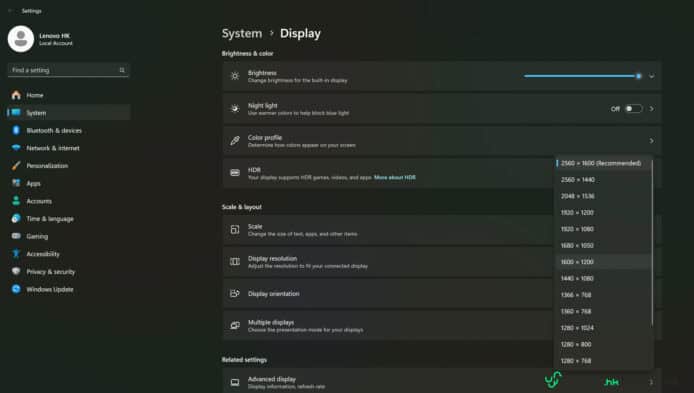This screenshot has width=694, height=393.
Task: Open Windows Update section
Action: (x=69, y=289)
